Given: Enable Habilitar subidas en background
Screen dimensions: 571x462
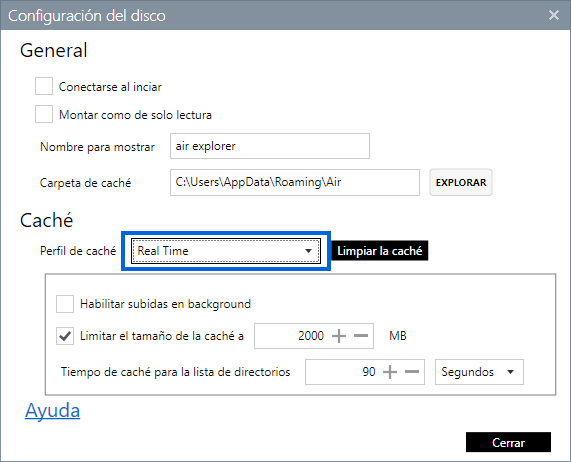Looking at the screenshot, I should 65,304.
